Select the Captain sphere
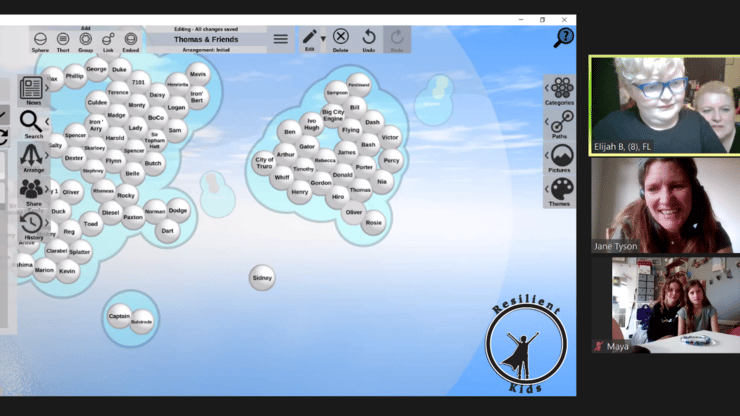Viewport: 740px width, 416px height. [x=119, y=316]
